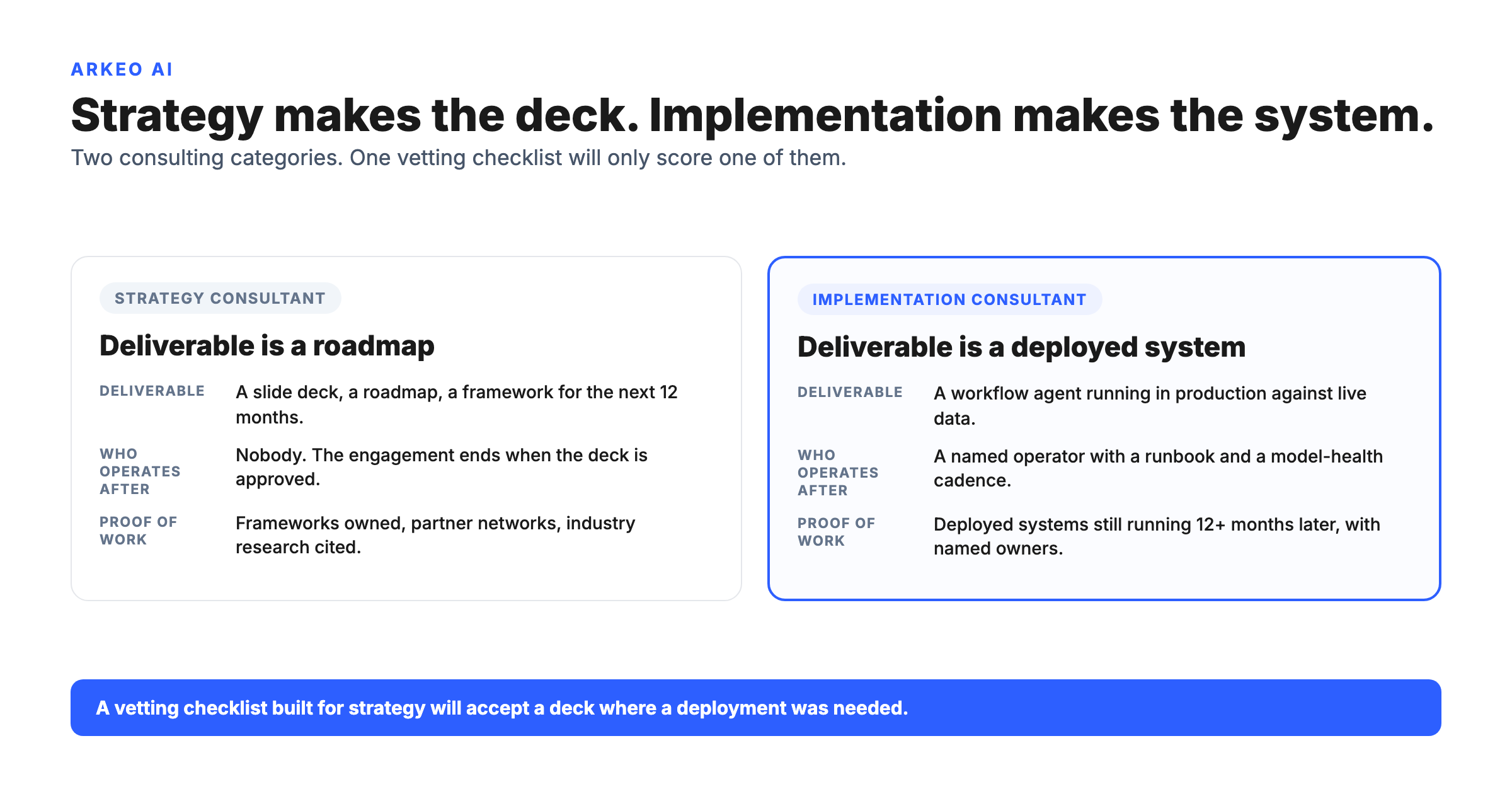Screen dimensions: 1512x794
Task: Click "Frameworks owned, partner networks" text
Action: (435, 535)
